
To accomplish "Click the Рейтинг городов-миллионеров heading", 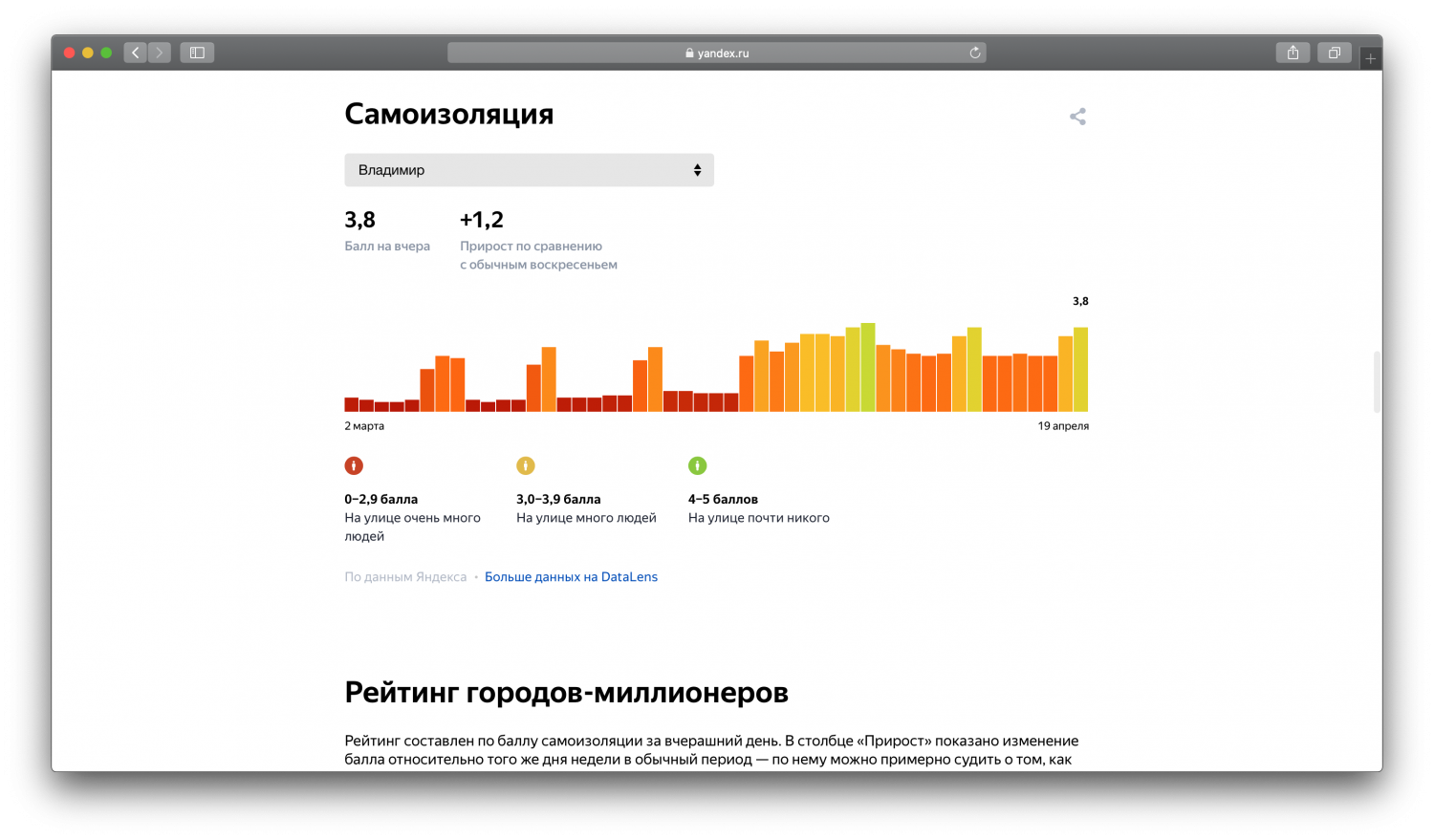I will [566, 692].
